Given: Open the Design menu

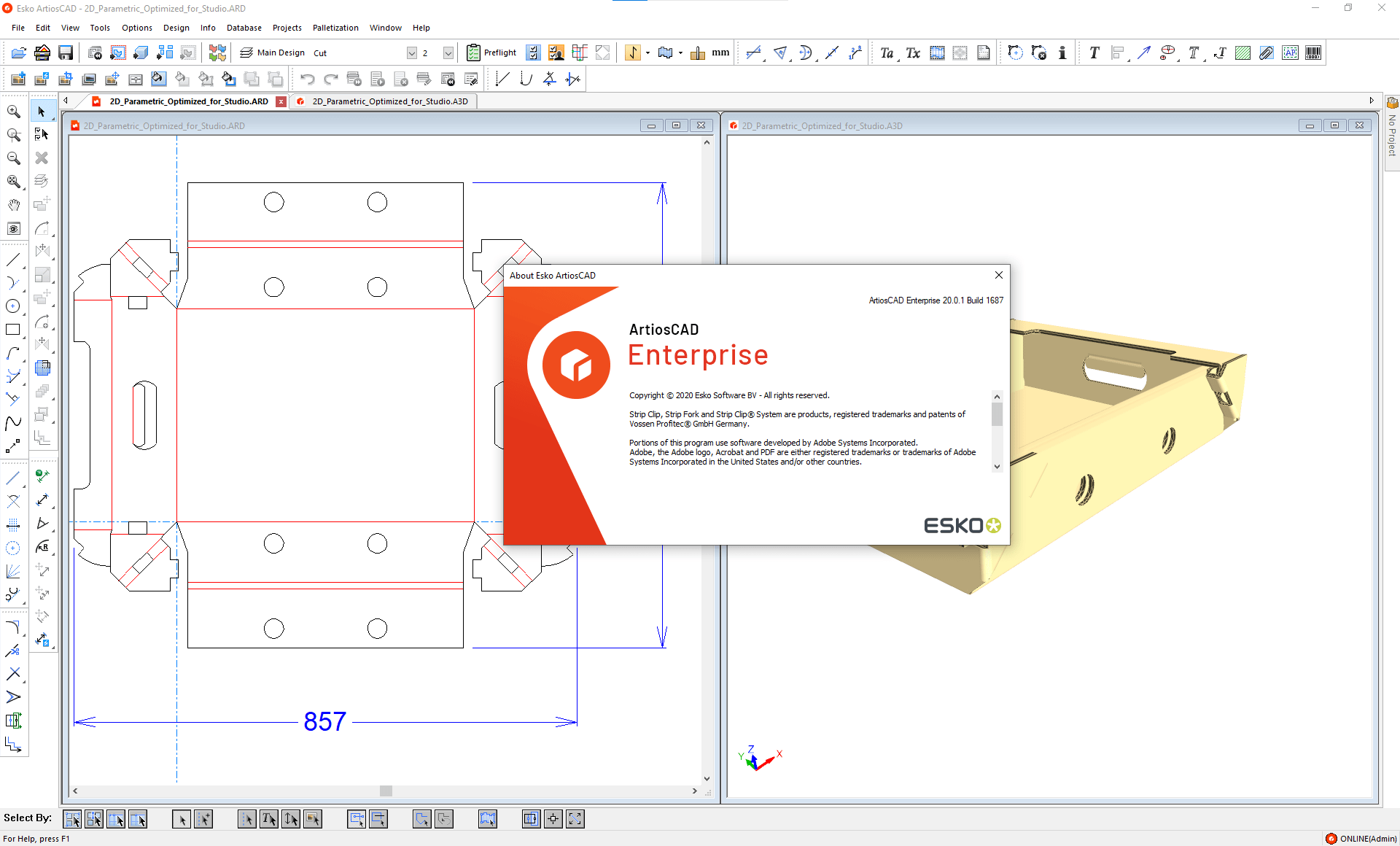Looking at the screenshot, I should pos(176,28).
